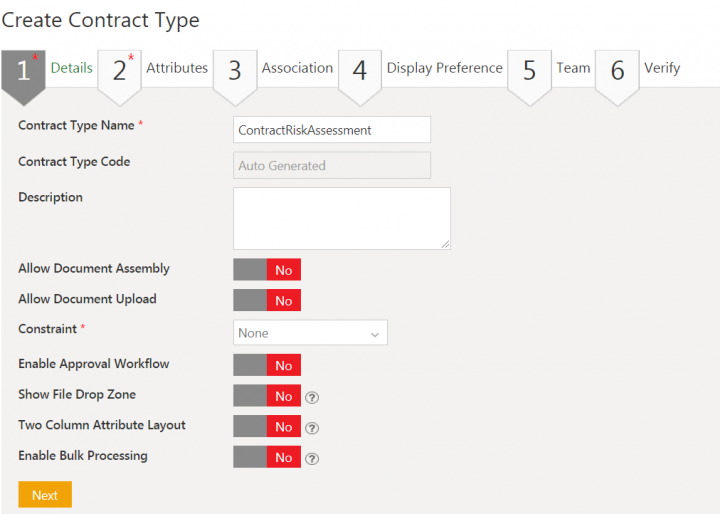
Task: Go to the Verify step label
Action: pos(662,68)
